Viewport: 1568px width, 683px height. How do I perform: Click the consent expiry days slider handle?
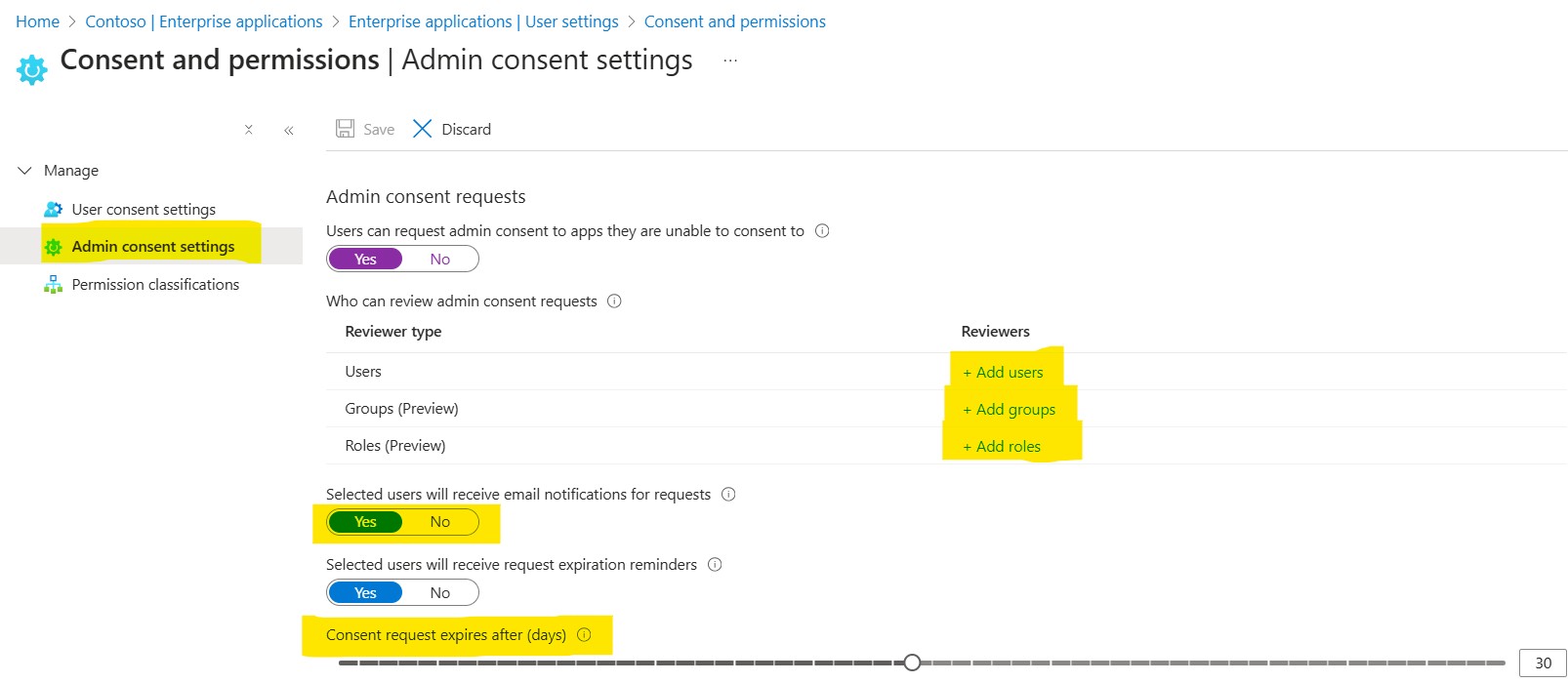[x=912, y=663]
